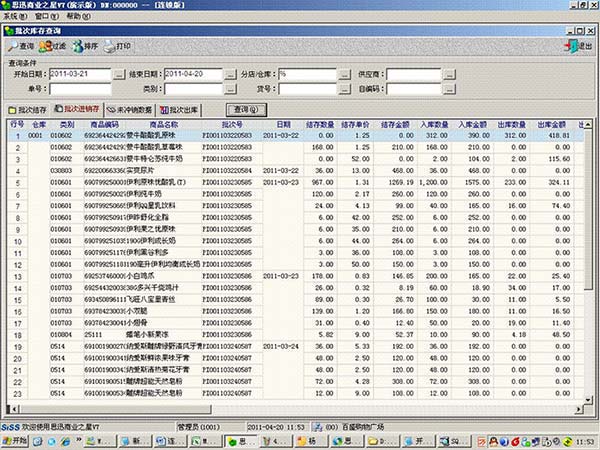Click 出库金额 value 418.81 in row 1
Screen dimensions: 600x450
(x=559, y=135)
